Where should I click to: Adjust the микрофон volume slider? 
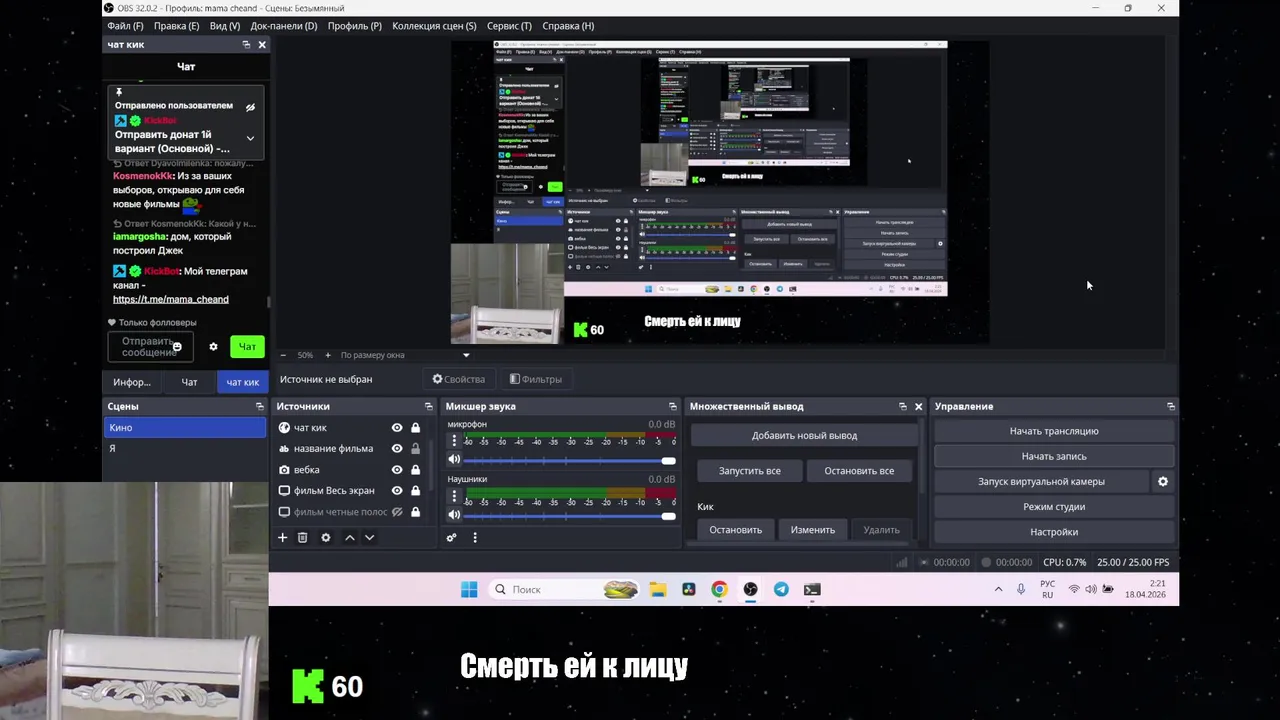[x=569, y=460]
